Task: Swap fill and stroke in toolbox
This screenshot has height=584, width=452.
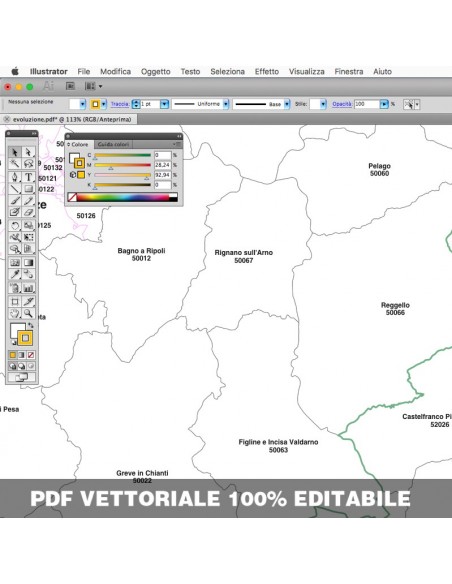Action: [x=31, y=326]
